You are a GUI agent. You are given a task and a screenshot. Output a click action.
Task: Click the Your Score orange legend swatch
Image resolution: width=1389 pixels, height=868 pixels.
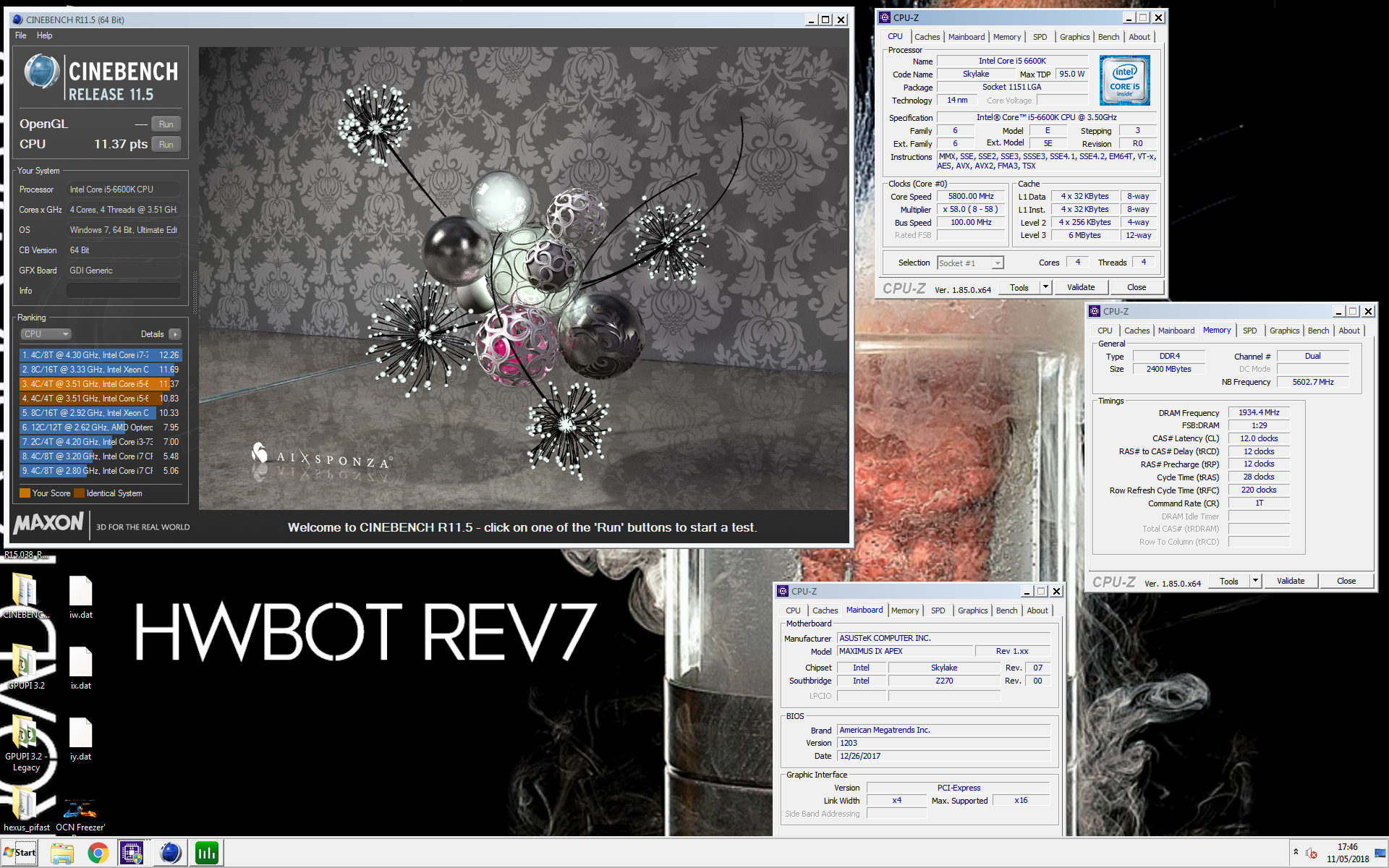pos(25,493)
